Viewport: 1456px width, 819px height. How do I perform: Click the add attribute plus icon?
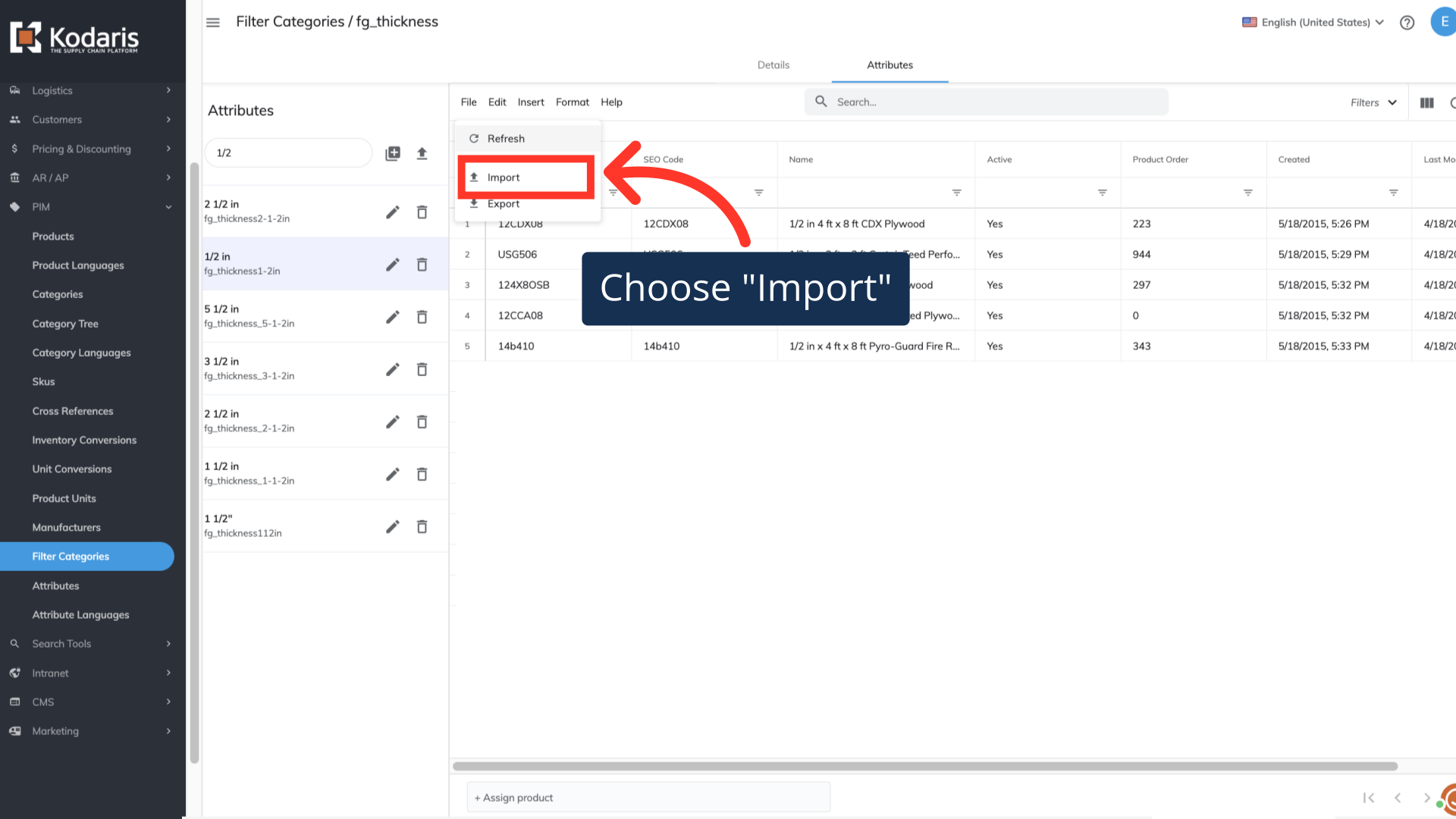tap(393, 153)
